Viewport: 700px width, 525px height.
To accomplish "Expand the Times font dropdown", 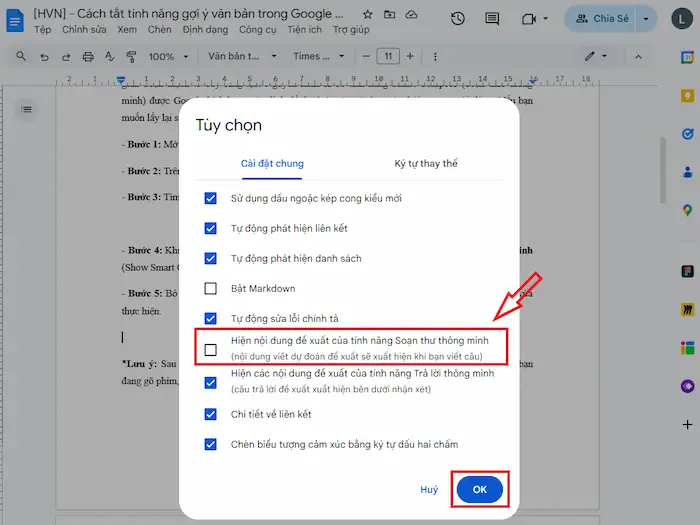I will tap(317, 57).
